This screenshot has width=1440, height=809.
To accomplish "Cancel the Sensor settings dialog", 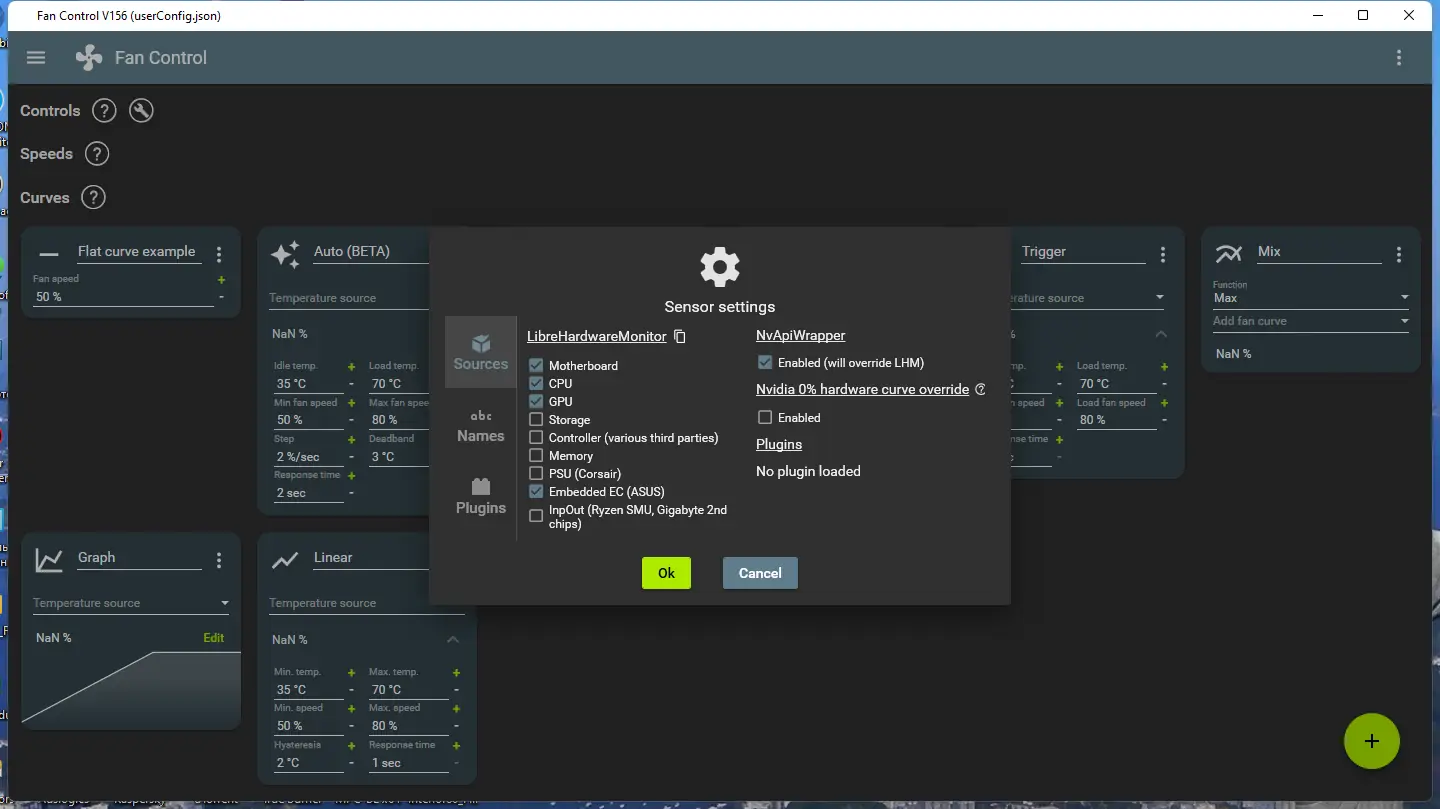I will click(760, 573).
